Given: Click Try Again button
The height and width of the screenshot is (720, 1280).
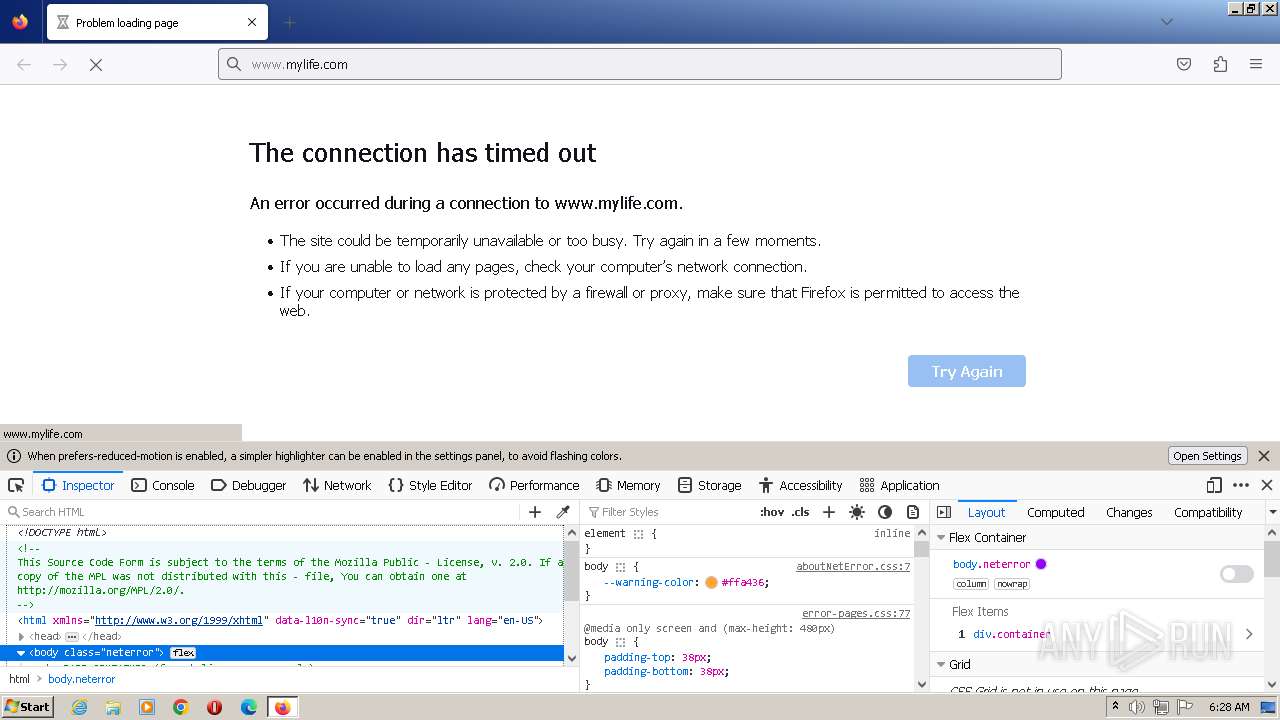Looking at the screenshot, I should [x=967, y=371].
